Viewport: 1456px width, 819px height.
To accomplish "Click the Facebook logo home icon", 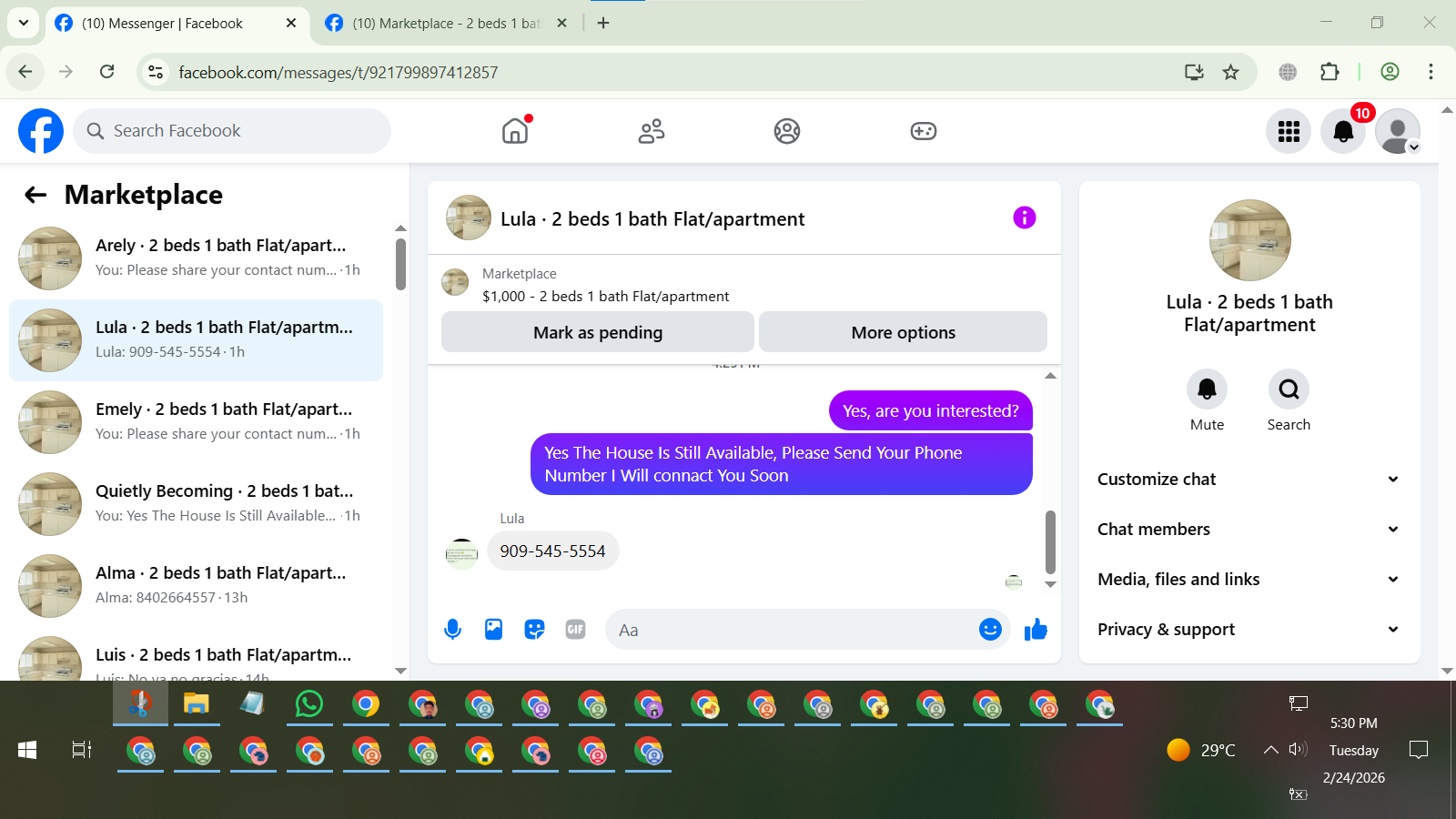I will [x=41, y=131].
